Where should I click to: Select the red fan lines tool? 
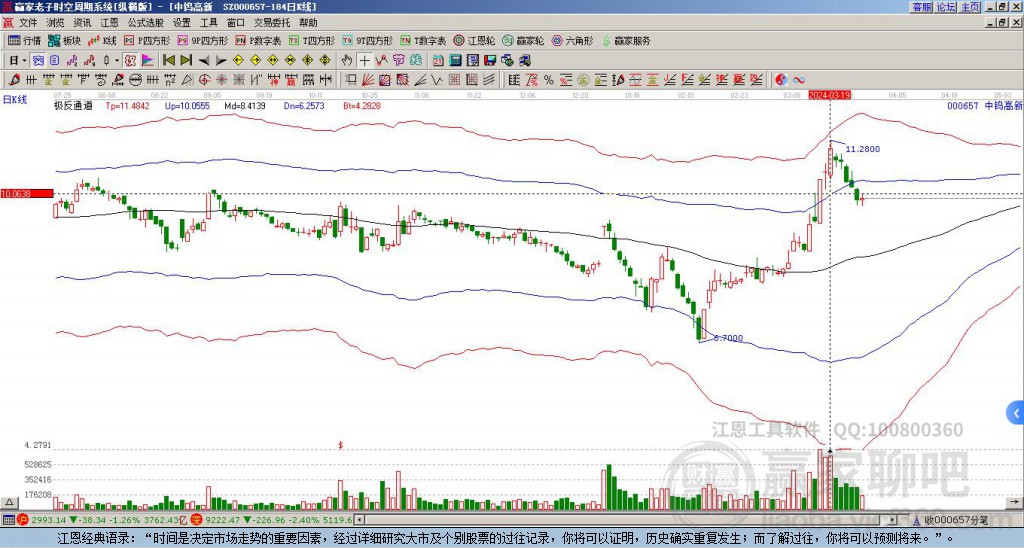tap(368, 80)
